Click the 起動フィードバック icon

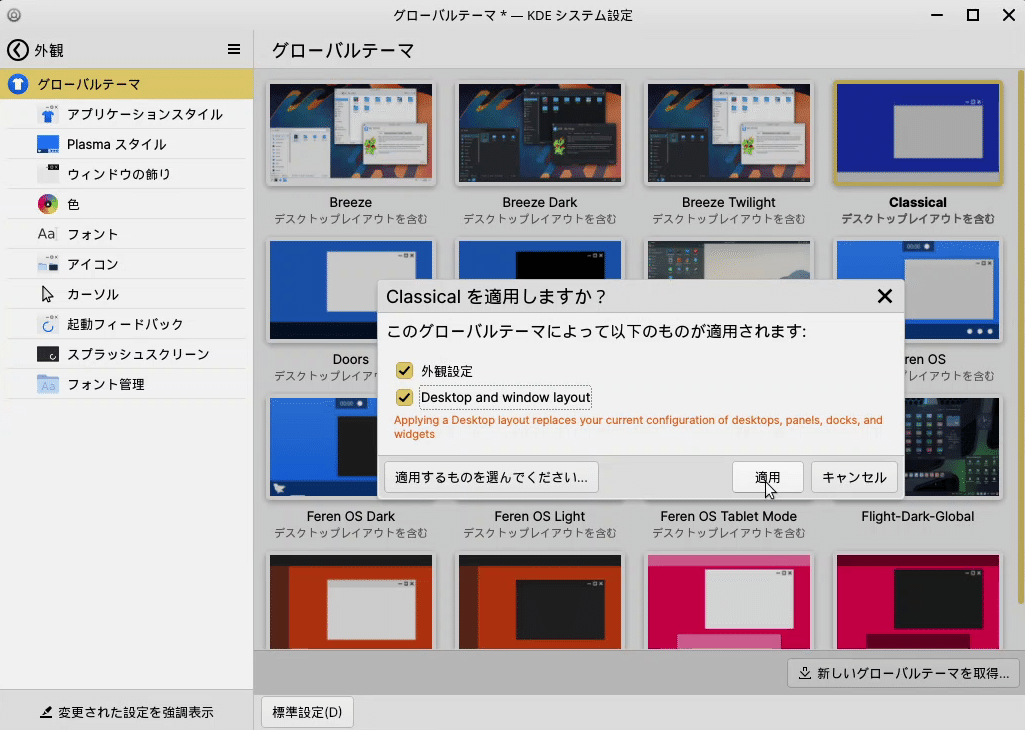(x=48, y=324)
